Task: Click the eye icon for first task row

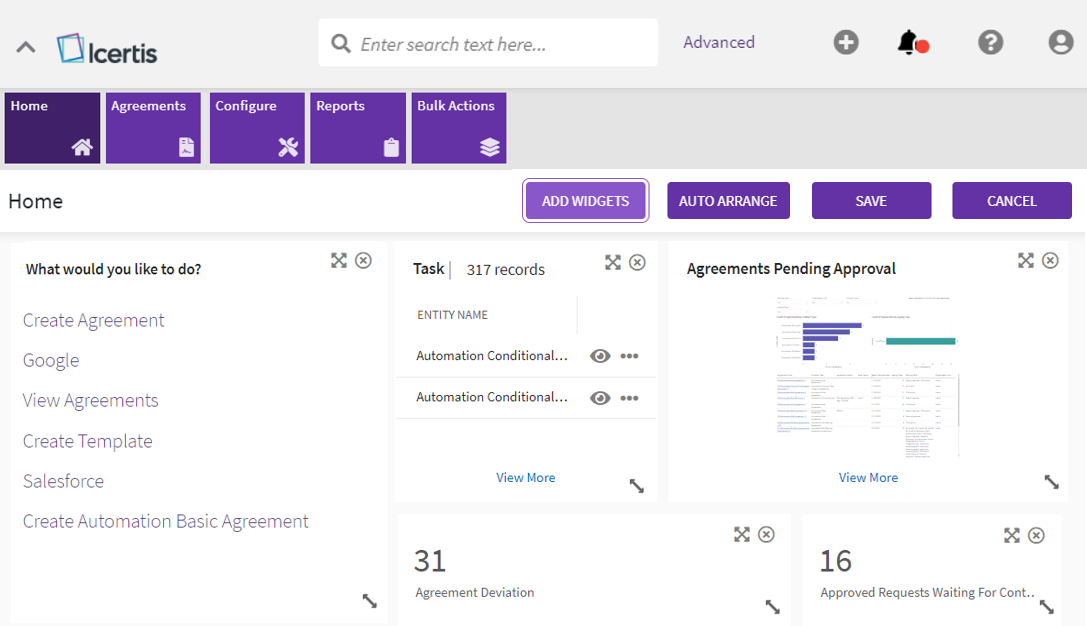Action: pos(600,356)
